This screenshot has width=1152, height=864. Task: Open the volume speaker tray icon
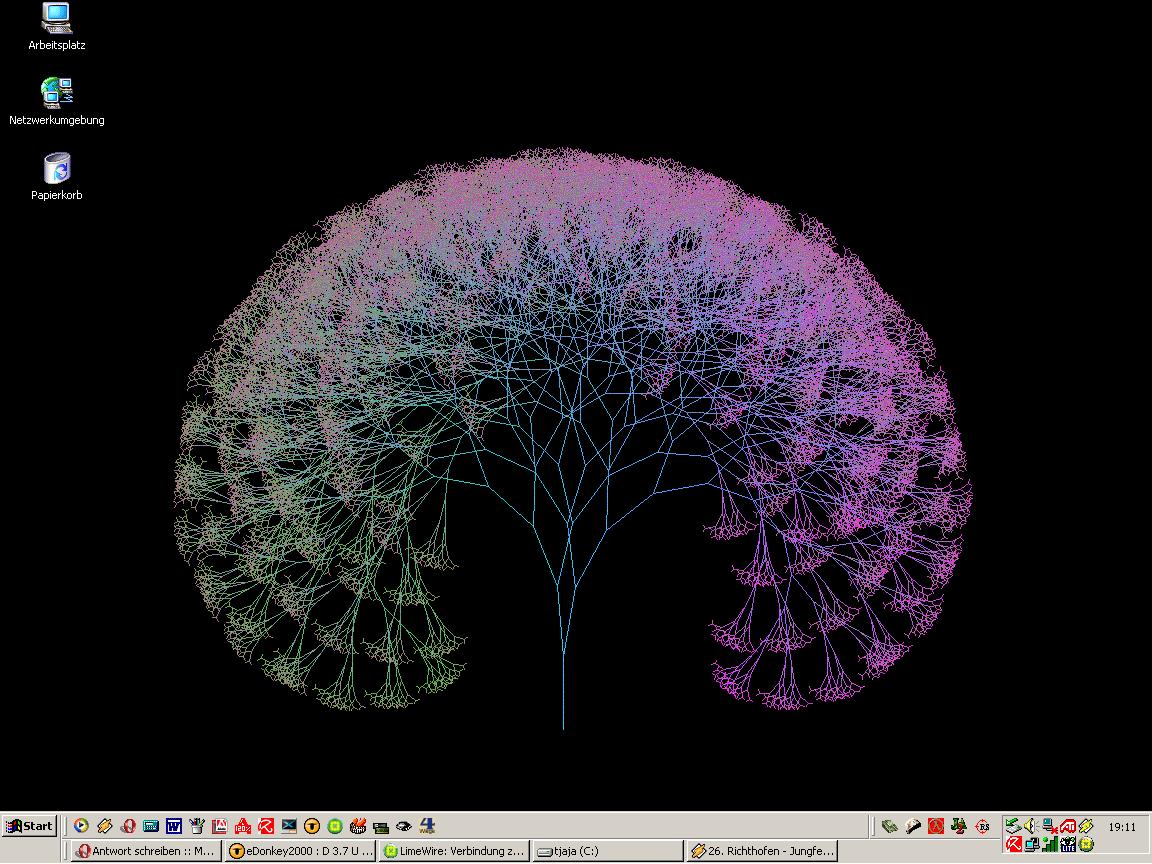point(1031,826)
